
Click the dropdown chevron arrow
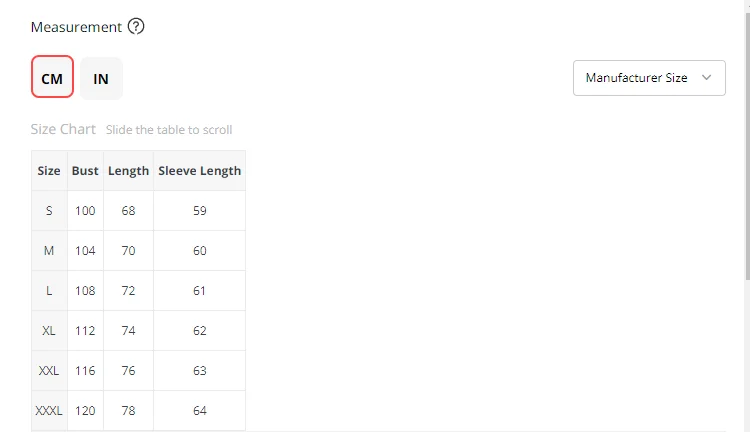pyautogui.click(x=707, y=77)
